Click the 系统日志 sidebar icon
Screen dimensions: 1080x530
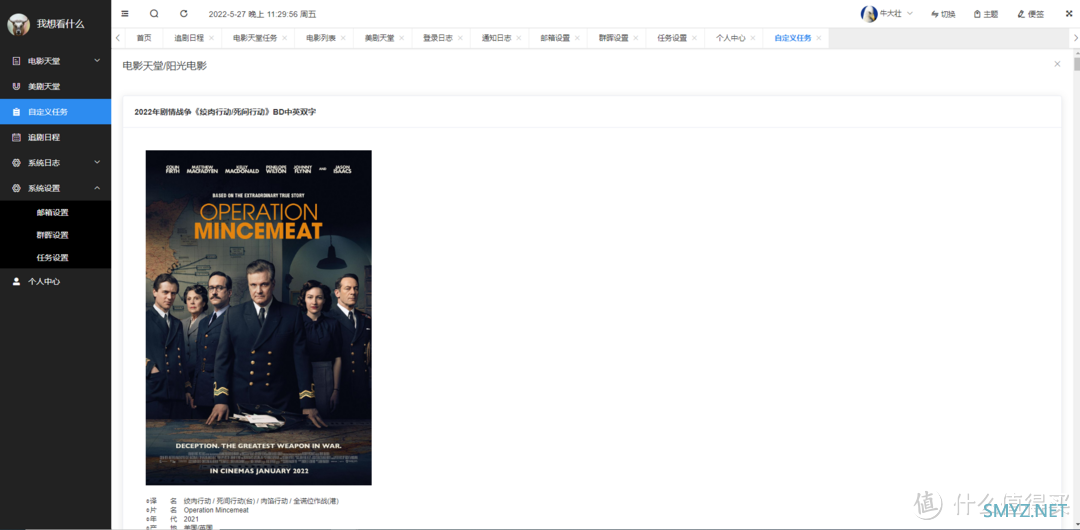pyautogui.click(x=17, y=163)
